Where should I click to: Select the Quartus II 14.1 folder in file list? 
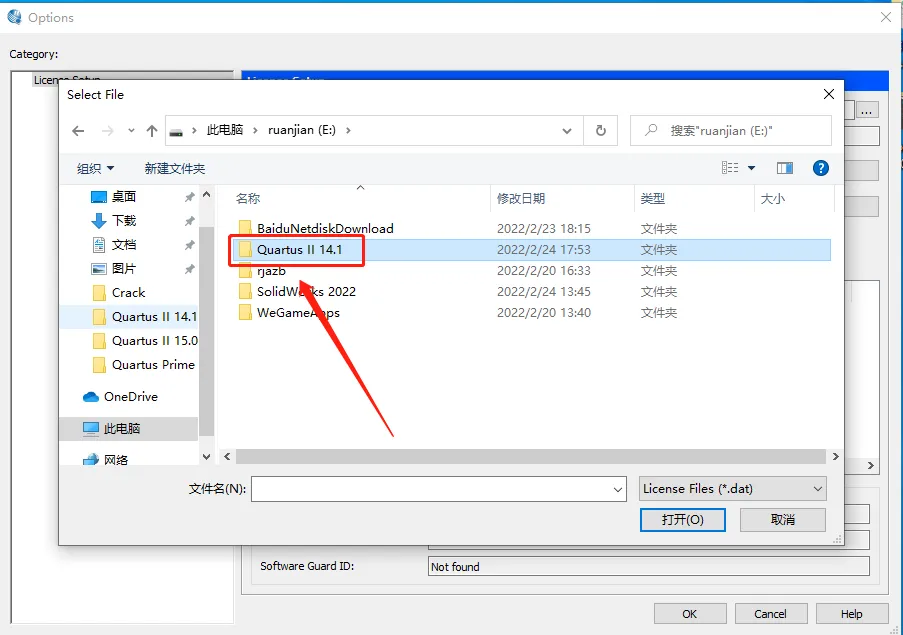click(x=299, y=249)
